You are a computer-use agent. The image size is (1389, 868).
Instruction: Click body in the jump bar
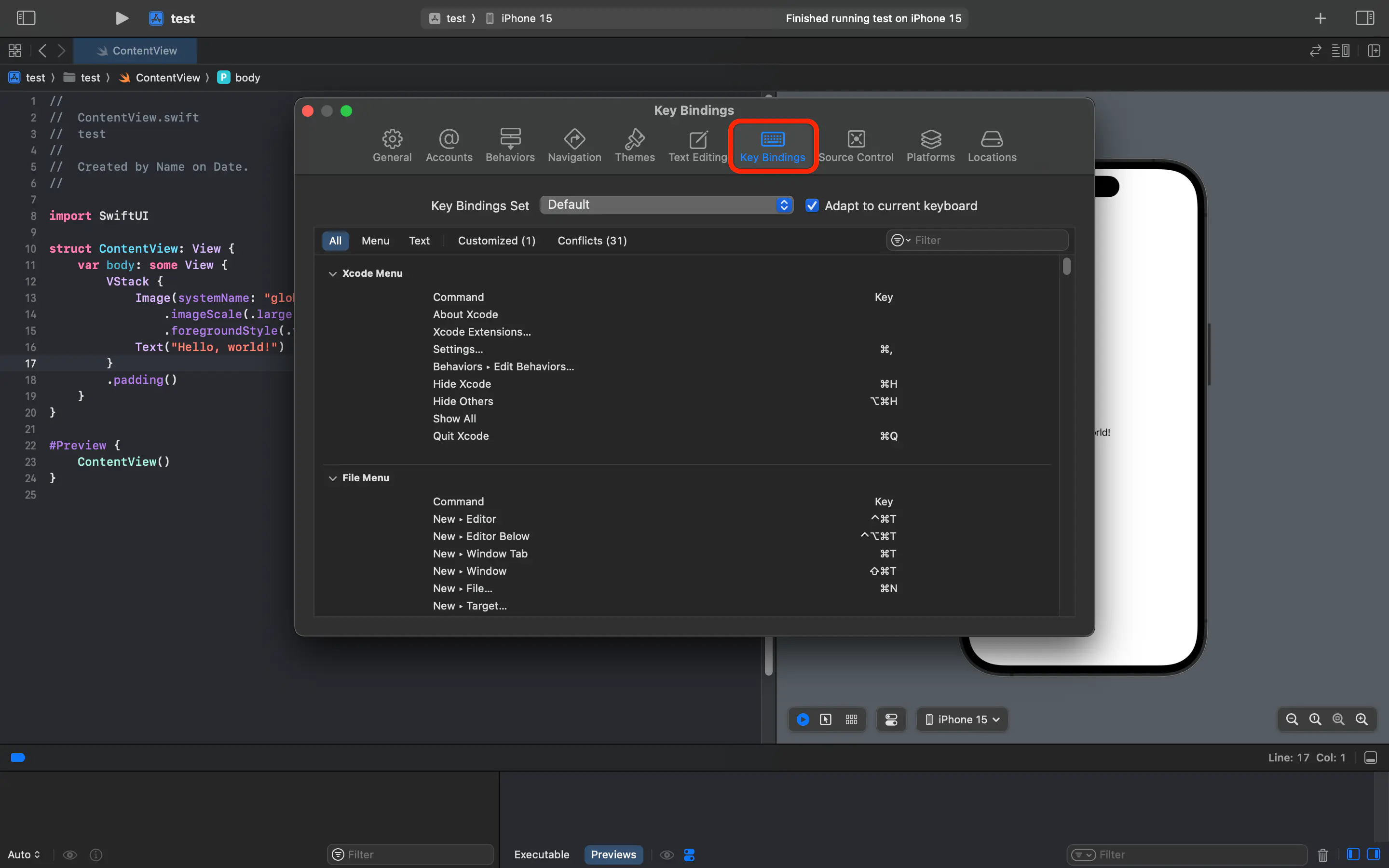[x=239, y=78]
